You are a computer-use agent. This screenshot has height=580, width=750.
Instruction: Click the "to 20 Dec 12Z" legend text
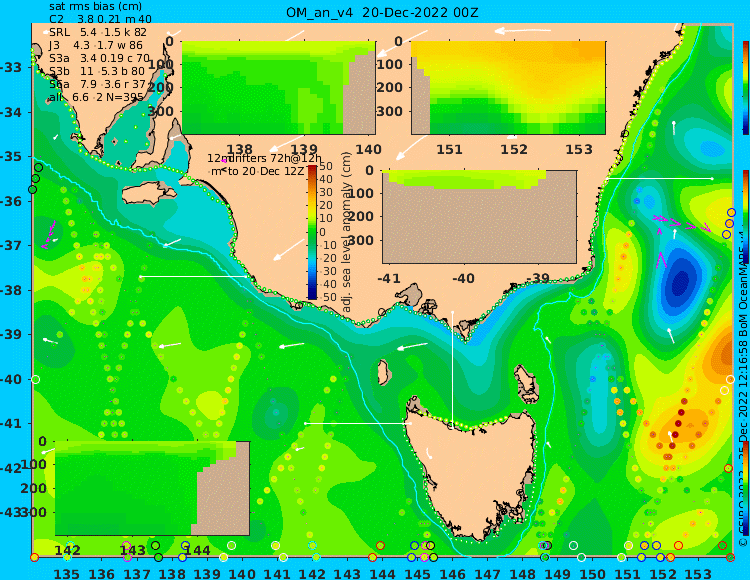click(266, 171)
